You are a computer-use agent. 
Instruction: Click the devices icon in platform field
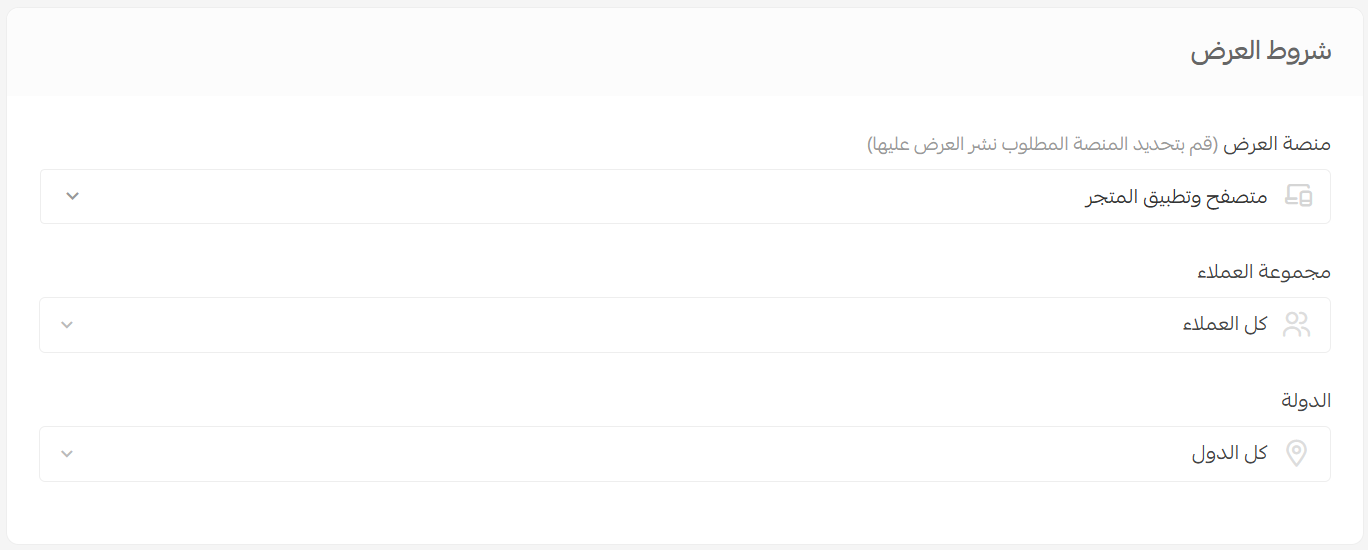point(1298,196)
